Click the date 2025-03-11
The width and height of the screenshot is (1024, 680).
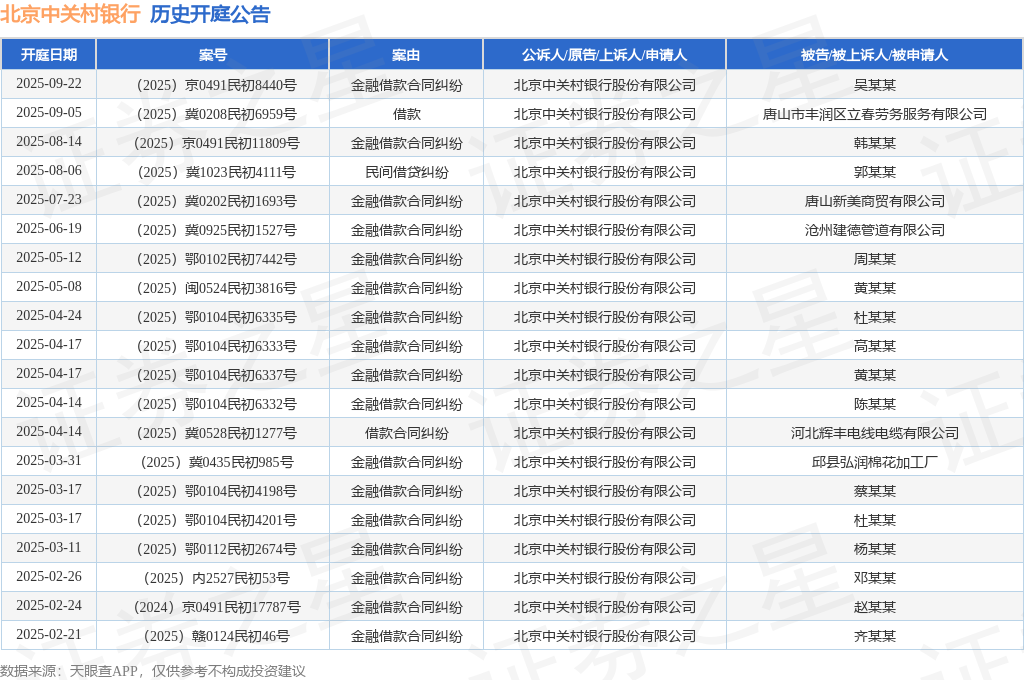49,547
